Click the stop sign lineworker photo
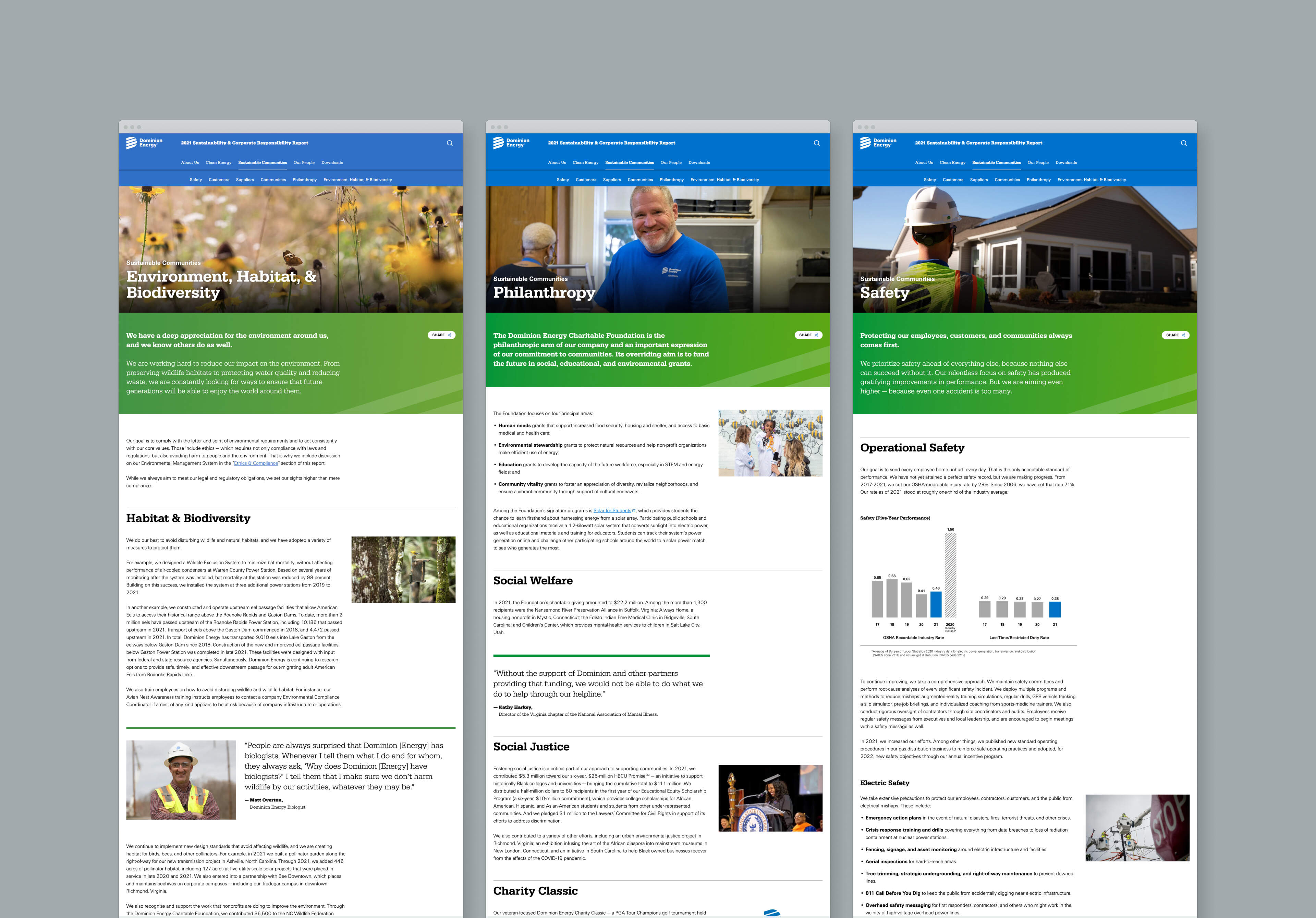Image resolution: width=1316 pixels, height=918 pixels. 1137,828
